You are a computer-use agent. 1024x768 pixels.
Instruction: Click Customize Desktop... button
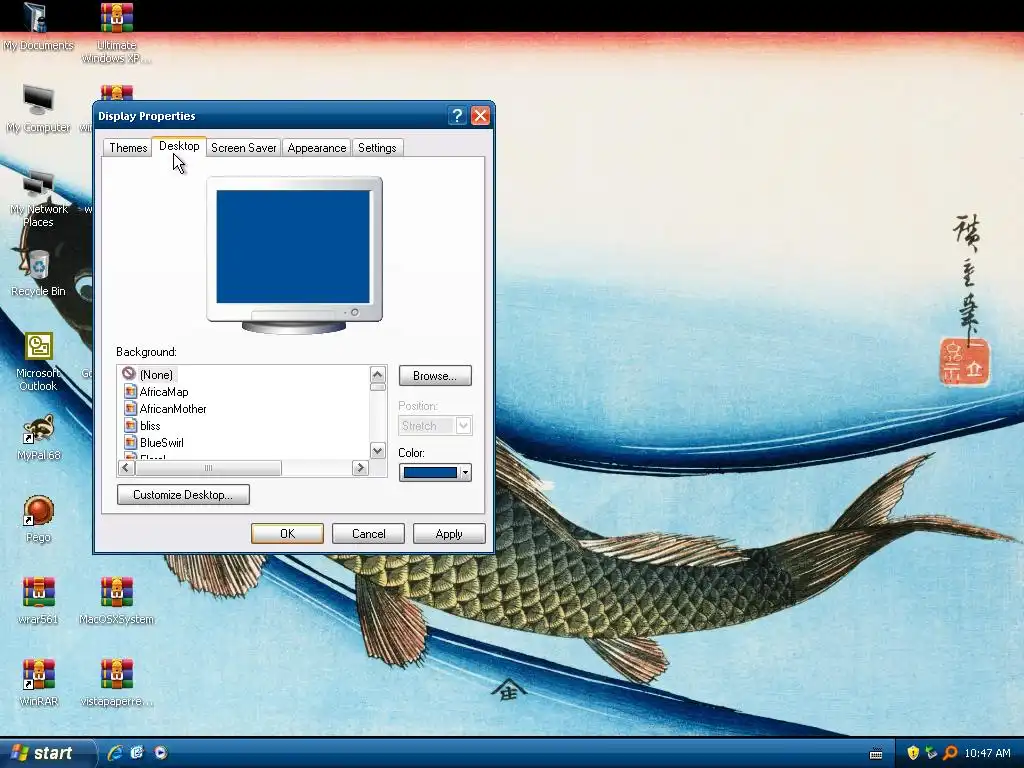pos(184,494)
